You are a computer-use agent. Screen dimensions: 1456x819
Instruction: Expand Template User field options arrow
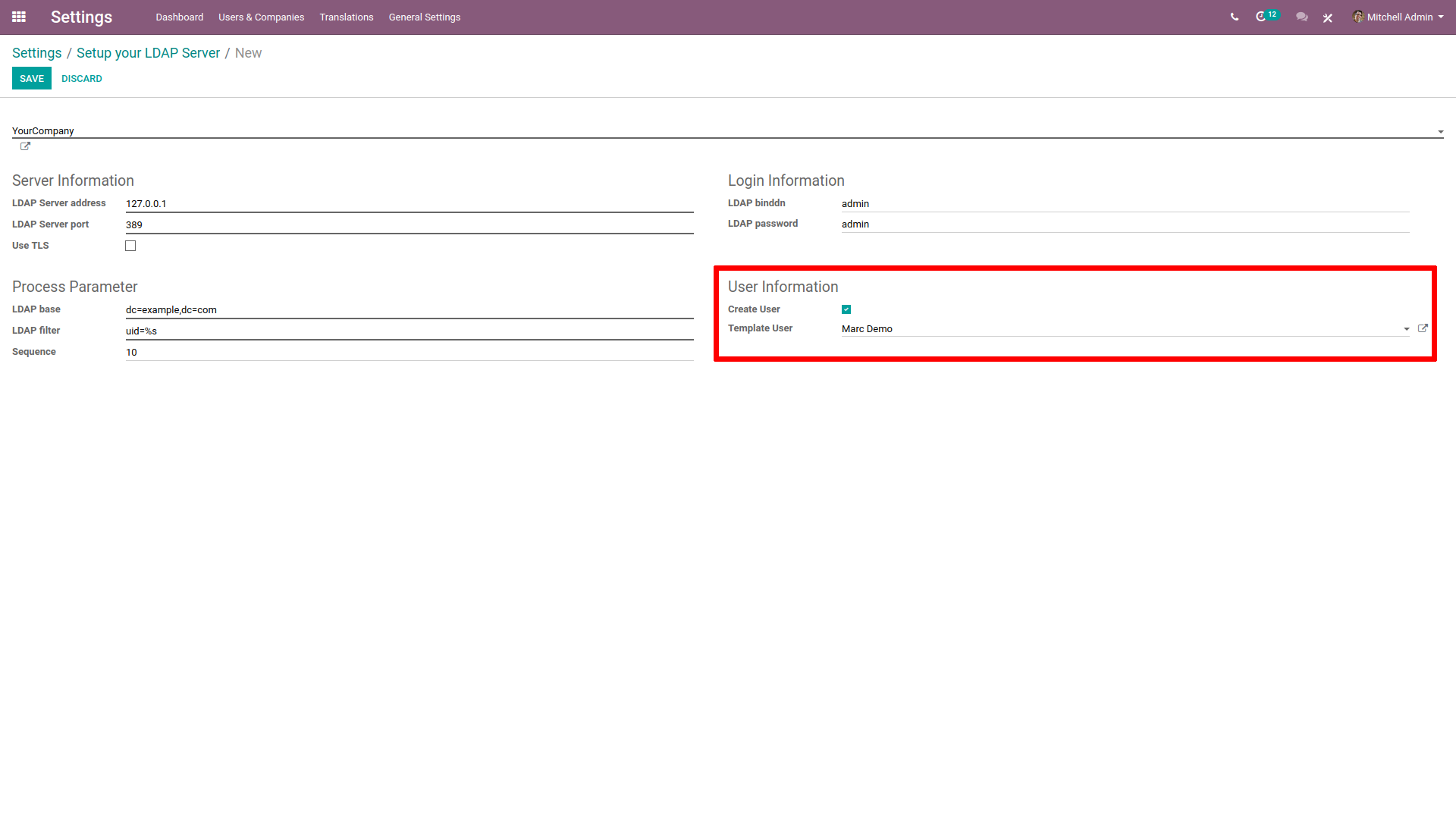tap(1407, 329)
